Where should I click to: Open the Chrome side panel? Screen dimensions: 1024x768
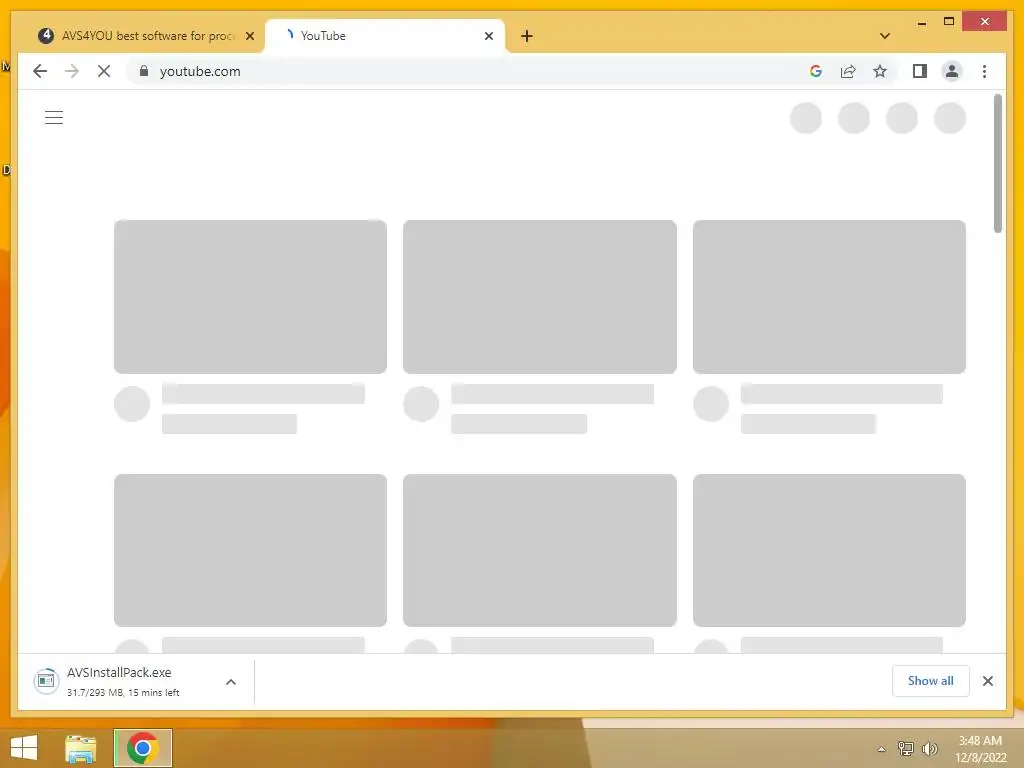pyautogui.click(x=920, y=71)
